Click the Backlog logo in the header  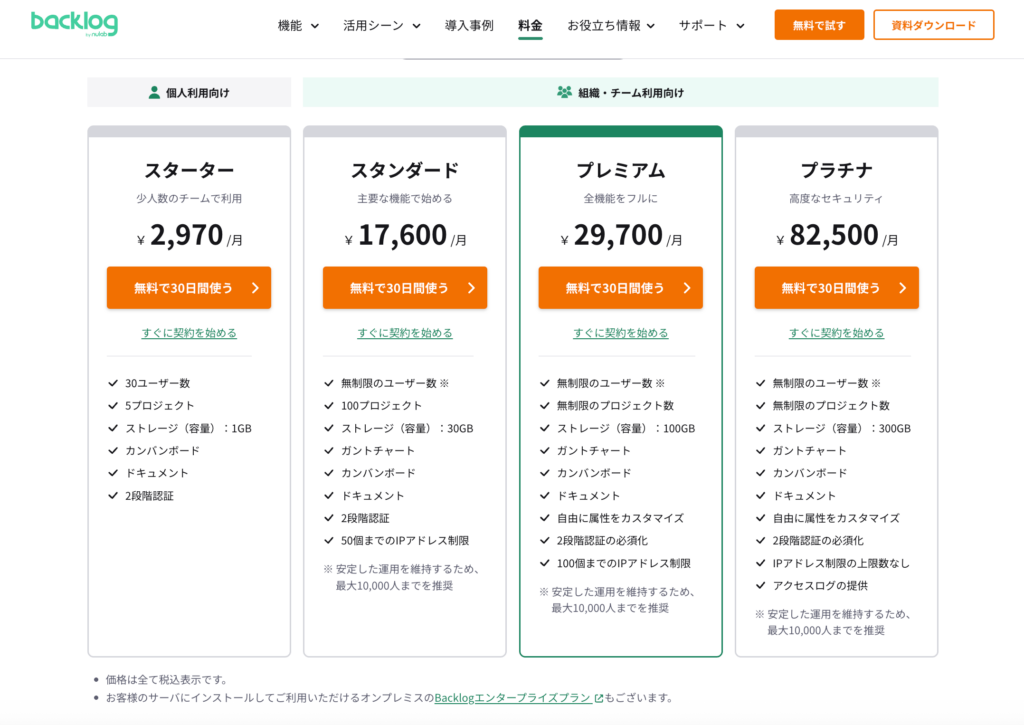(x=74, y=24)
